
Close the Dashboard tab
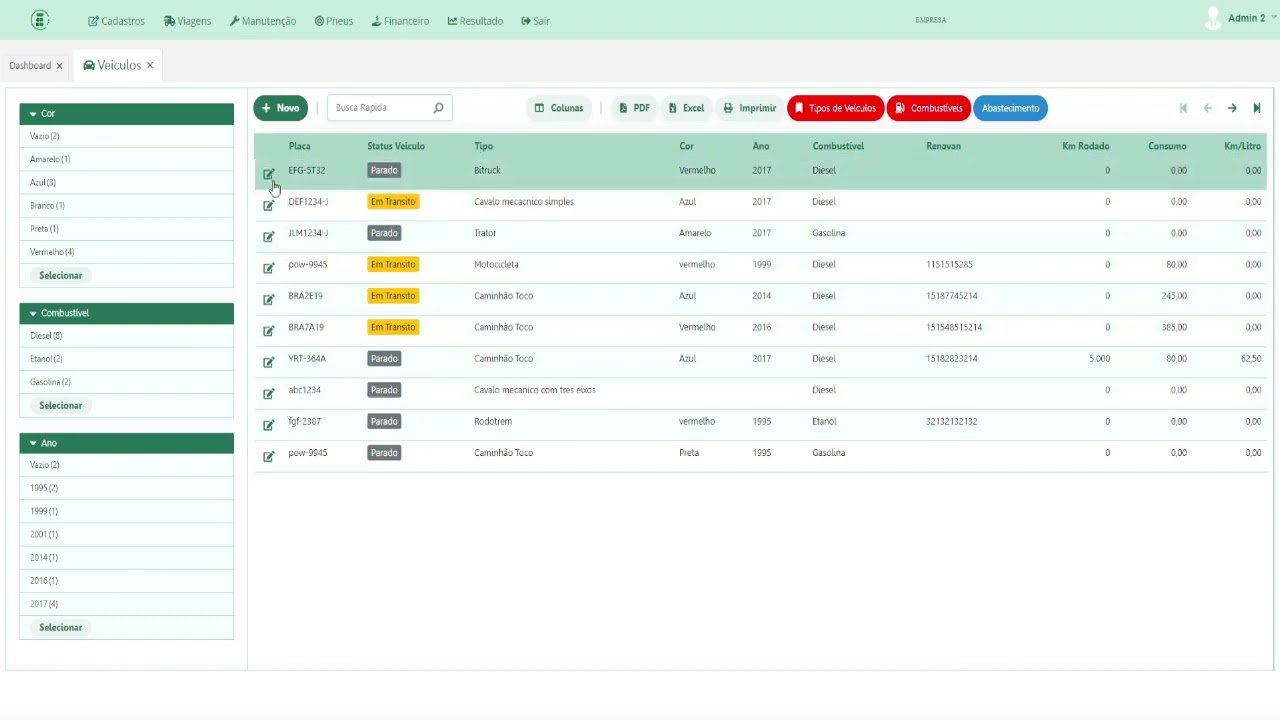pyautogui.click(x=59, y=66)
